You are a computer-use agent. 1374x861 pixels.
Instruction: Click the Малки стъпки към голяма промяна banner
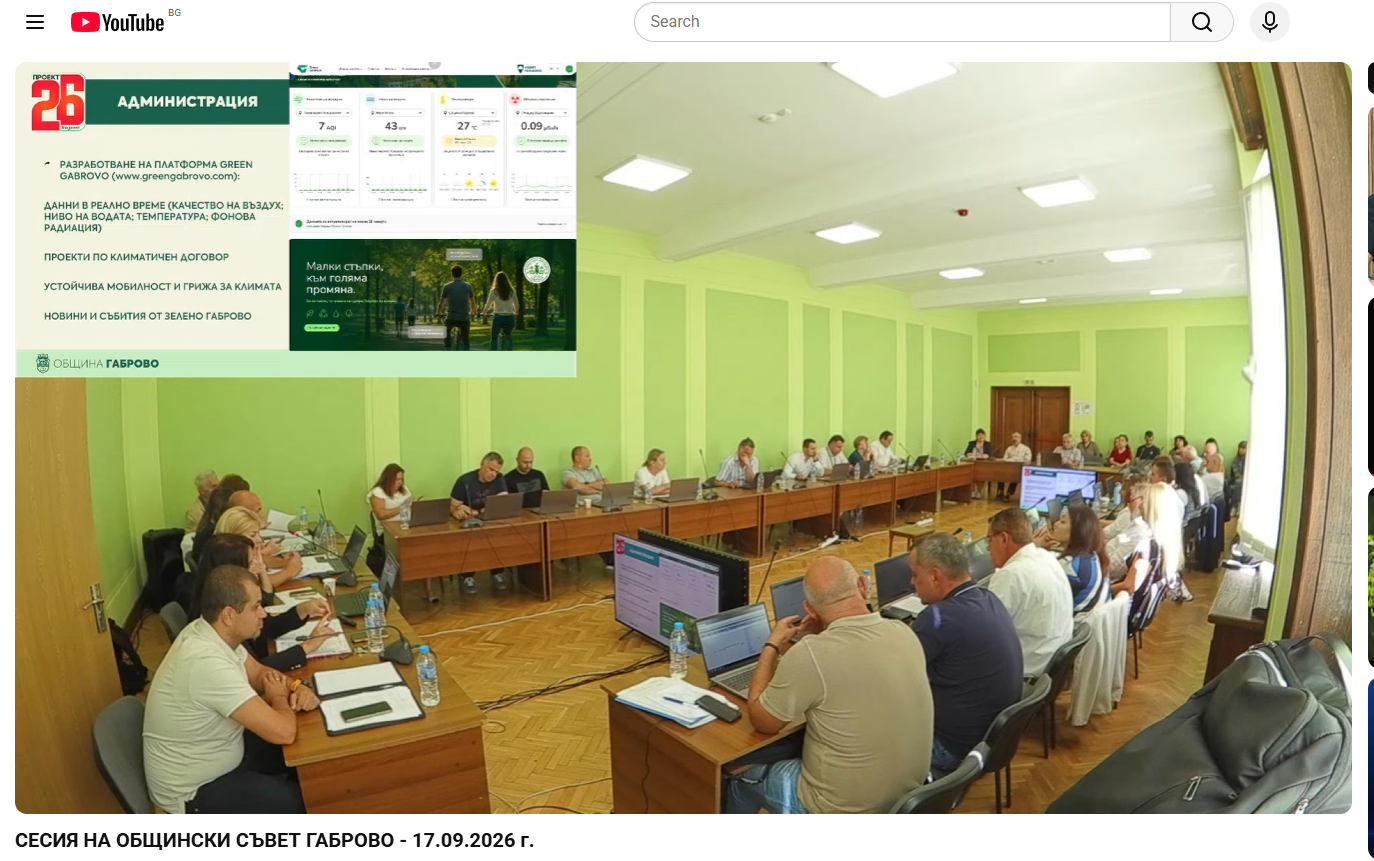point(432,295)
